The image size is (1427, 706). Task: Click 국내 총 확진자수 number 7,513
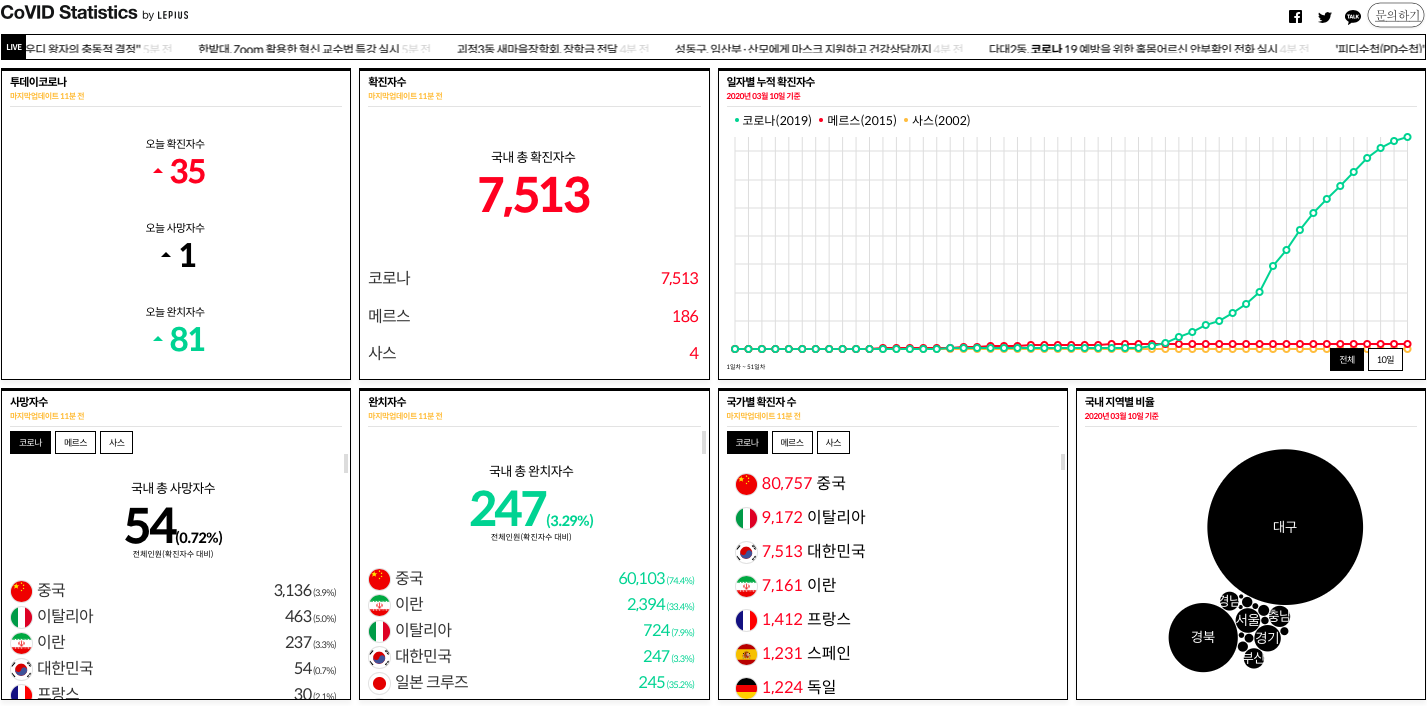[x=534, y=195]
